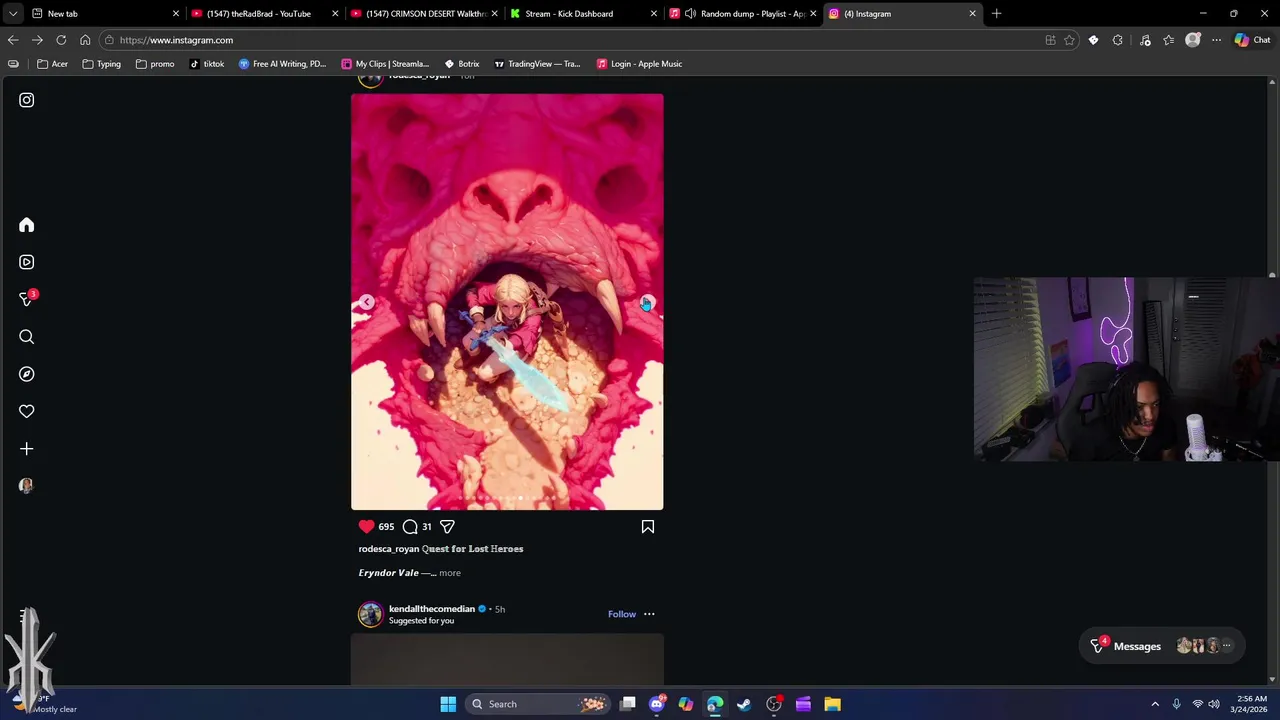Click the taskbar Search box
The image size is (1280, 720).
point(538,704)
